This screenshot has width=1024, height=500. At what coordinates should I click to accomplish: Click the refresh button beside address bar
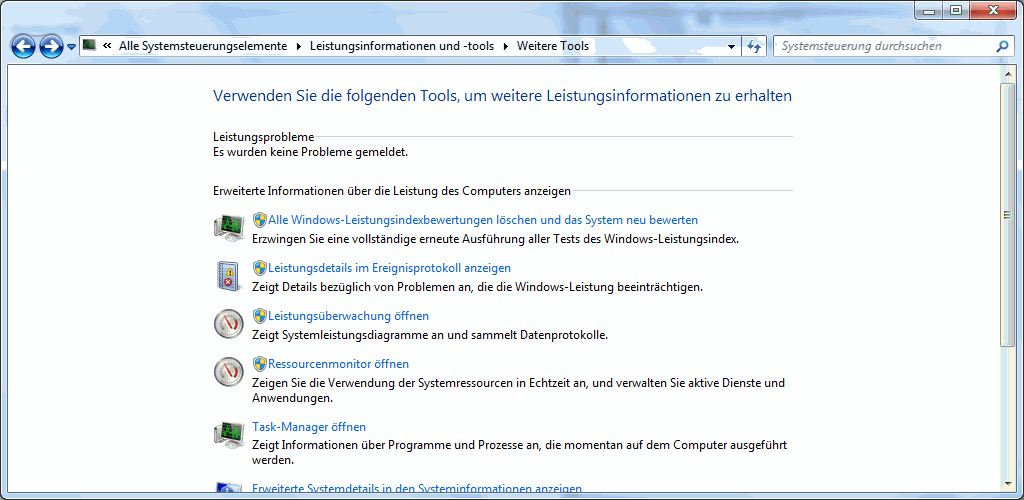[754, 46]
